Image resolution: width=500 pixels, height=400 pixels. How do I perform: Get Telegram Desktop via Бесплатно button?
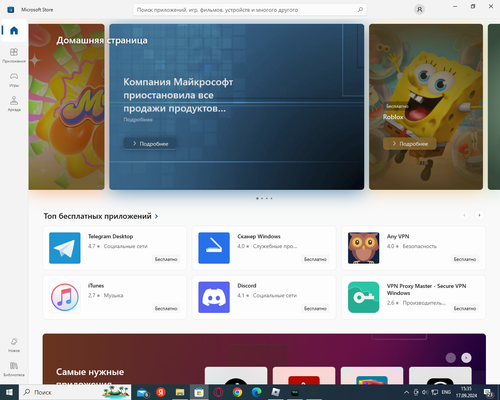click(166, 259)
